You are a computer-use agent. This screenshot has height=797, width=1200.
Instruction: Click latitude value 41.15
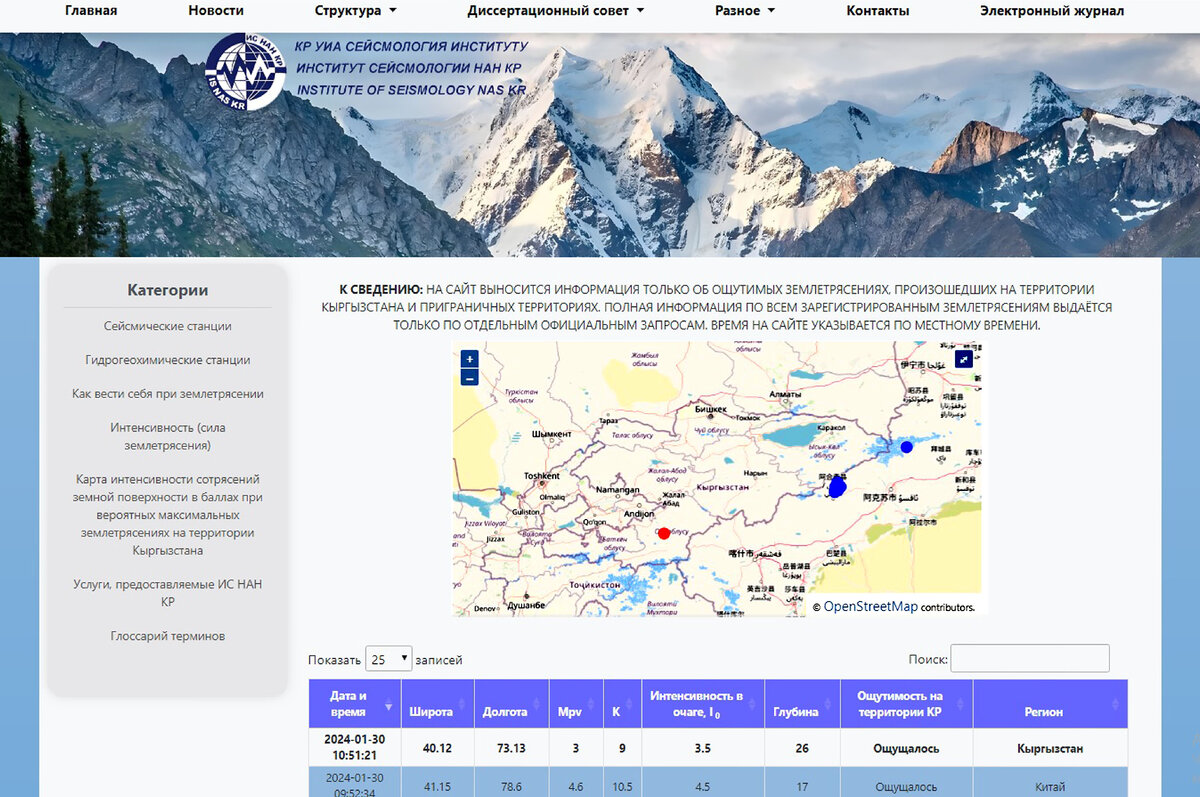pos(437,787)
